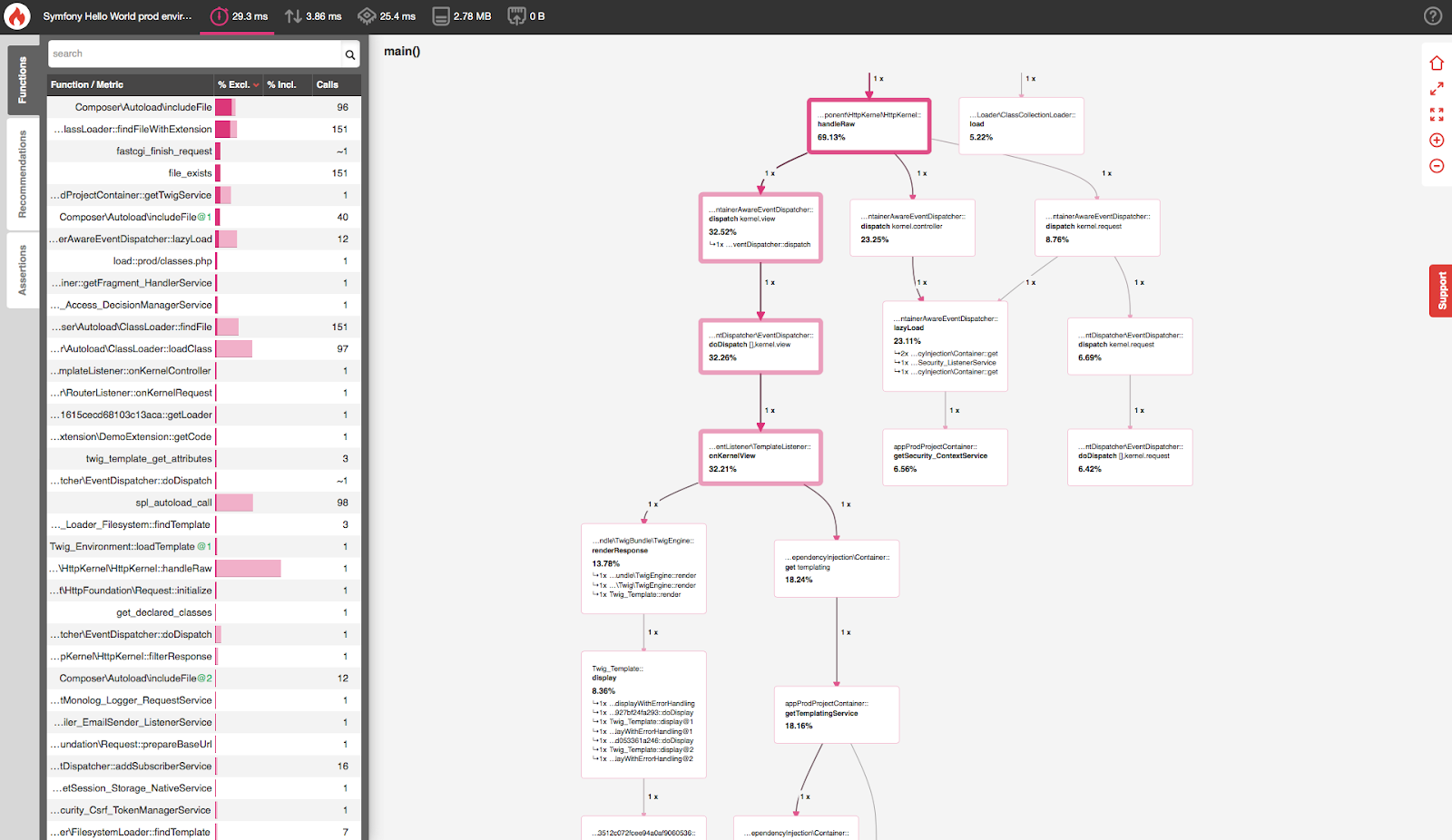Viewport: 1452px width, 840px height.
Task: Select the load::prod/classes.php row
Action: pyautogui.click(x=204, y=261)
